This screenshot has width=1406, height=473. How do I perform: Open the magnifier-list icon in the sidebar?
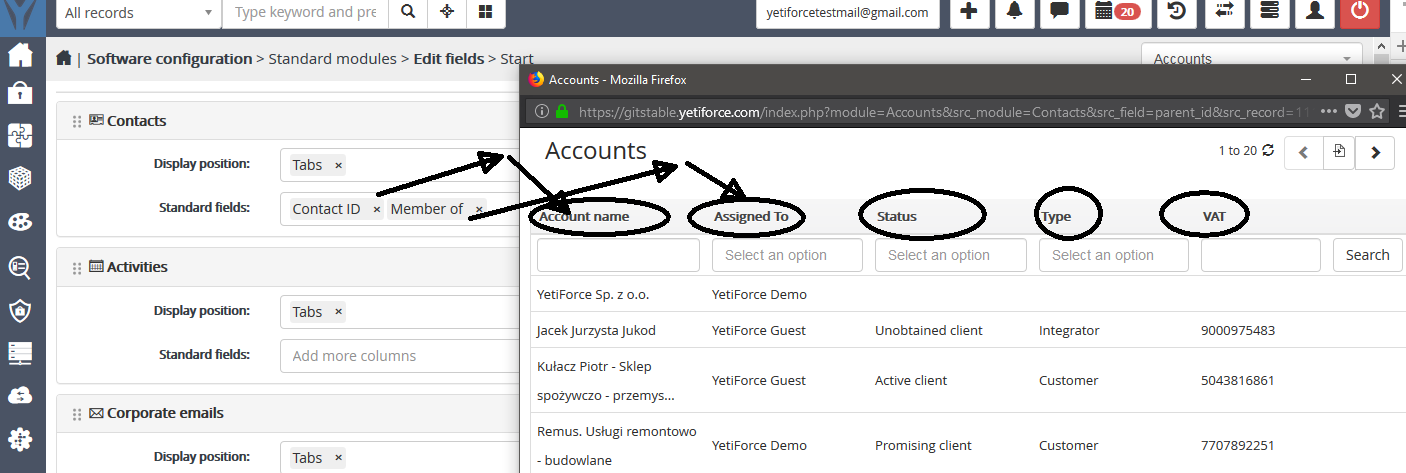pos(20,266)
